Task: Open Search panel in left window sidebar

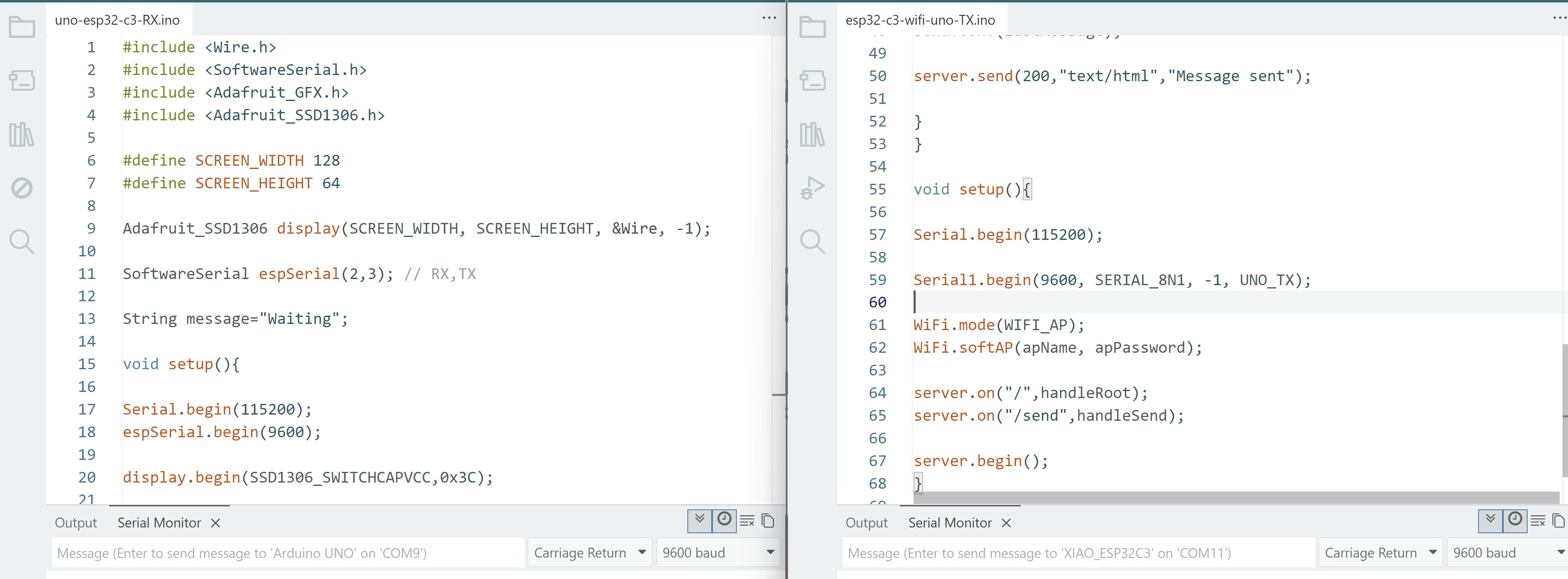Action: 22,241
